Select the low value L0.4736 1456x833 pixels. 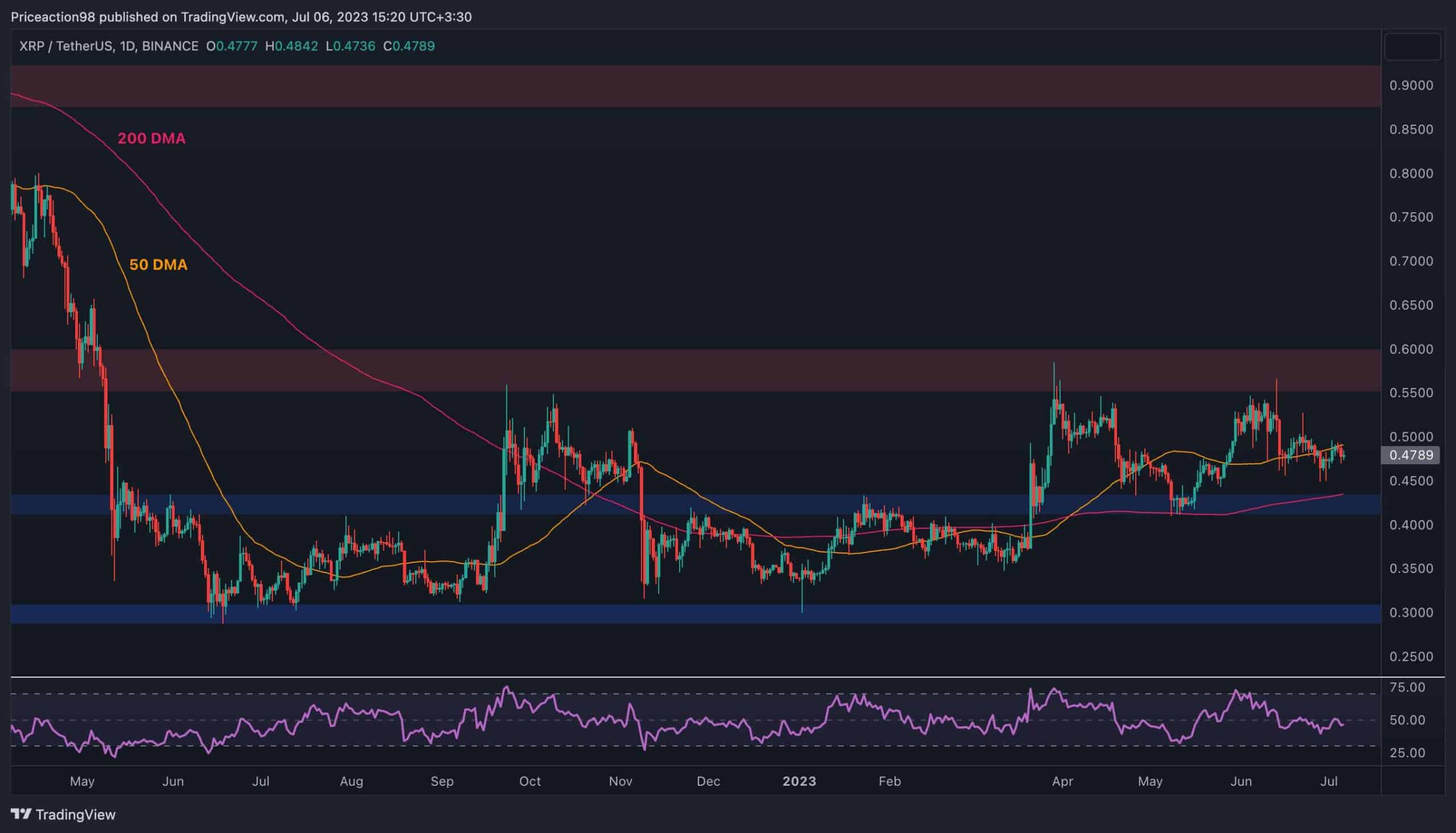click(350, 46)
